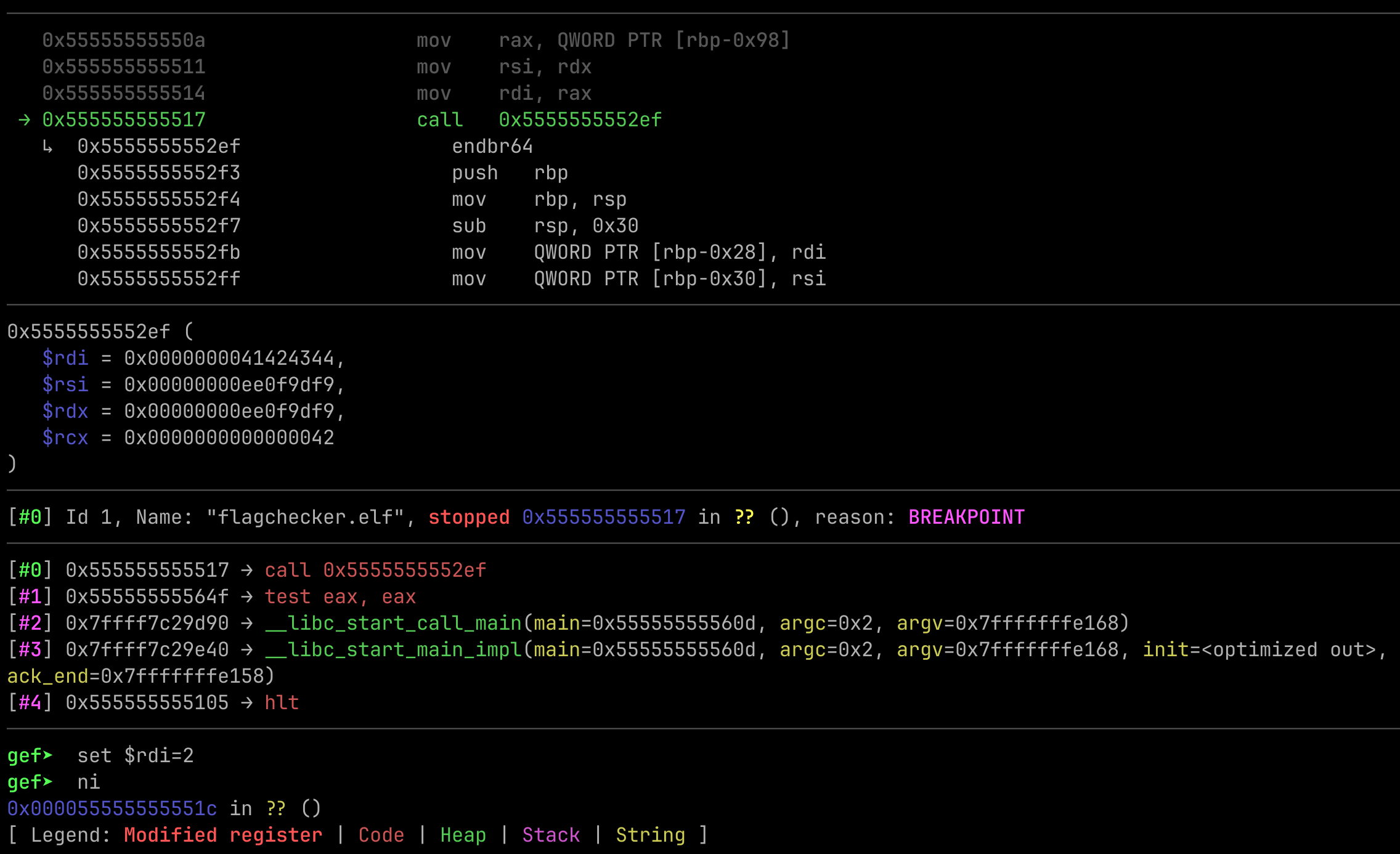Click the $rcx register value 0x42
The height and width of the screenshot is (854, 1400).
click(229, 437)
